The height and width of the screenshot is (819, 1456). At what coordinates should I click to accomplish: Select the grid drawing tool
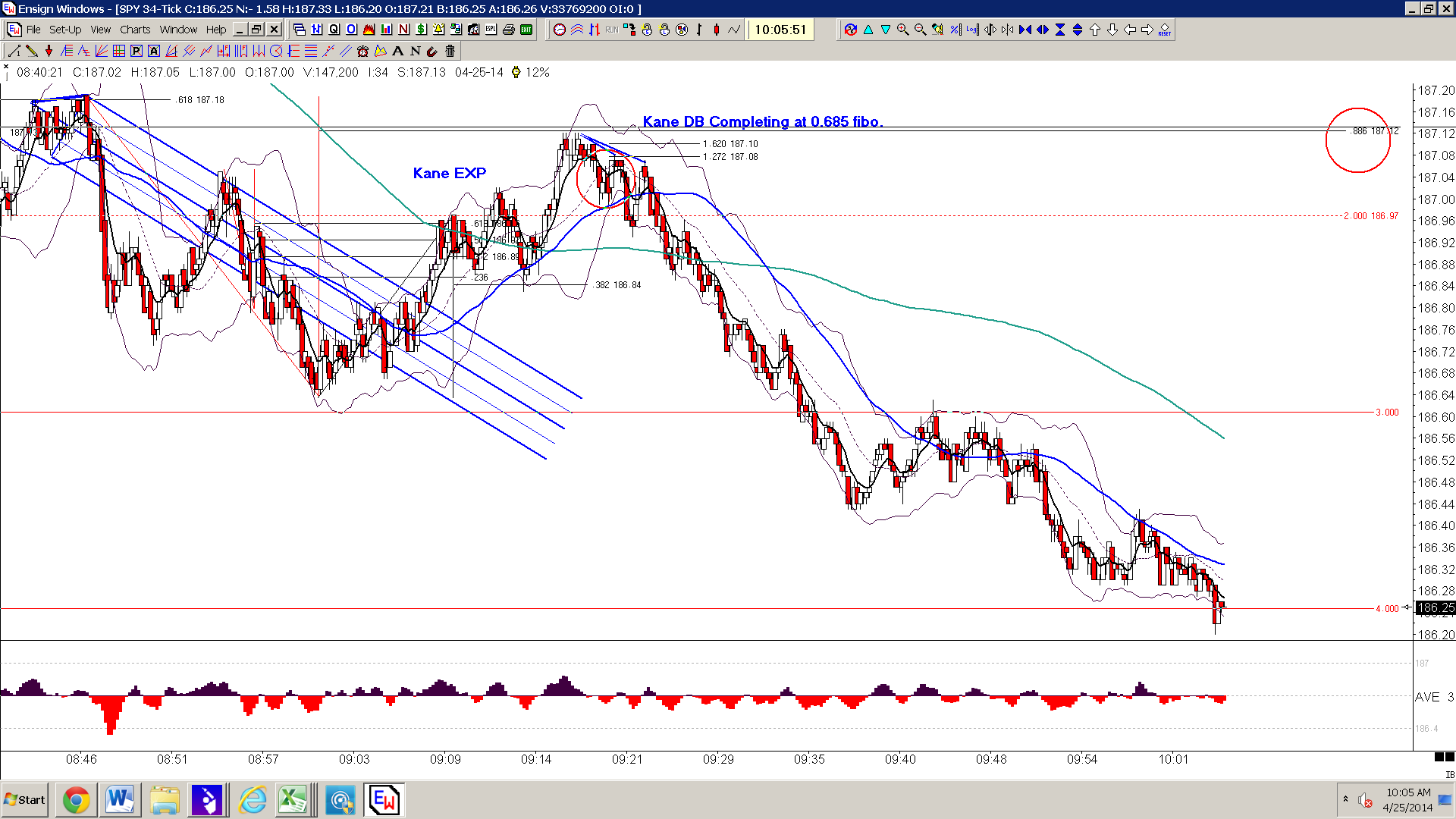click(119, 51)
